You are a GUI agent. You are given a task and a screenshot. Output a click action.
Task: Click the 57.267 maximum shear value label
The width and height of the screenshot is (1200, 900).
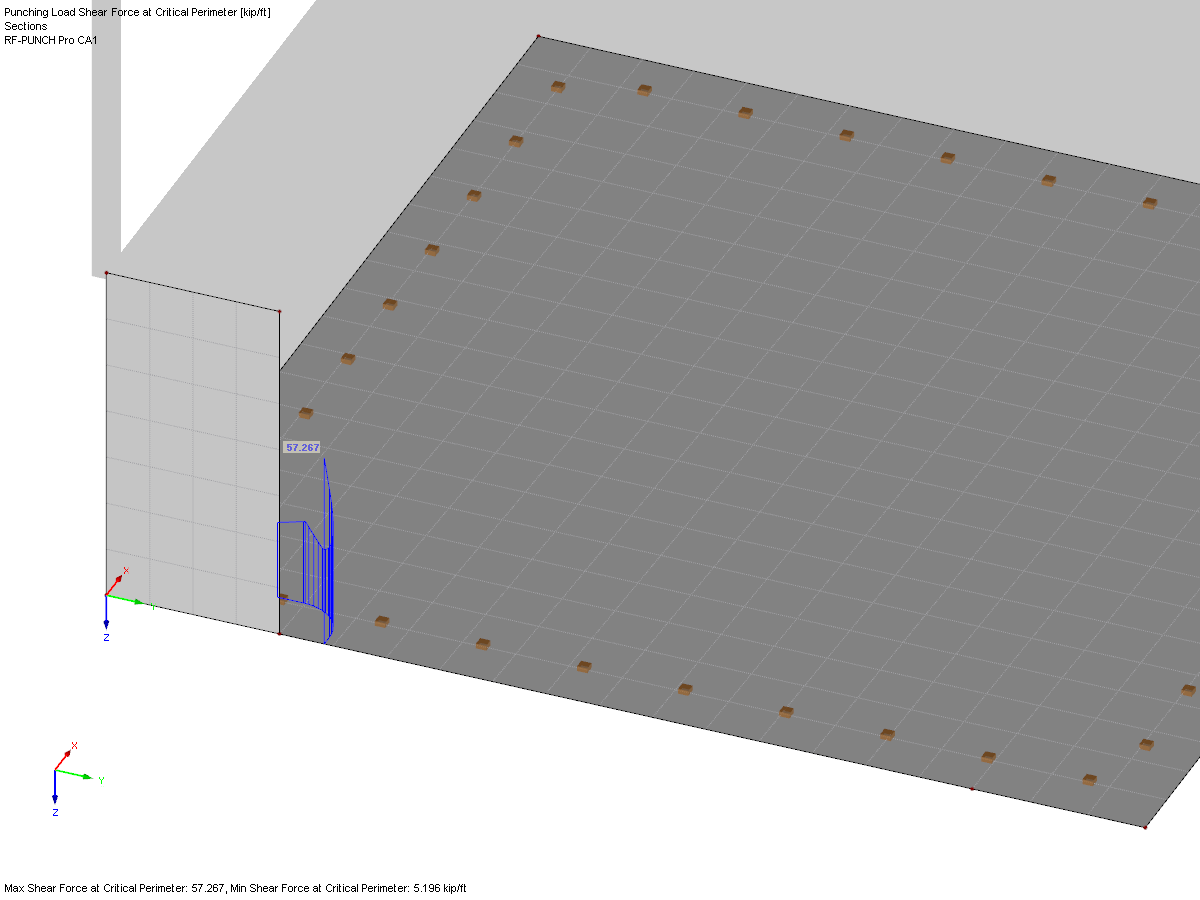(302, 448)
